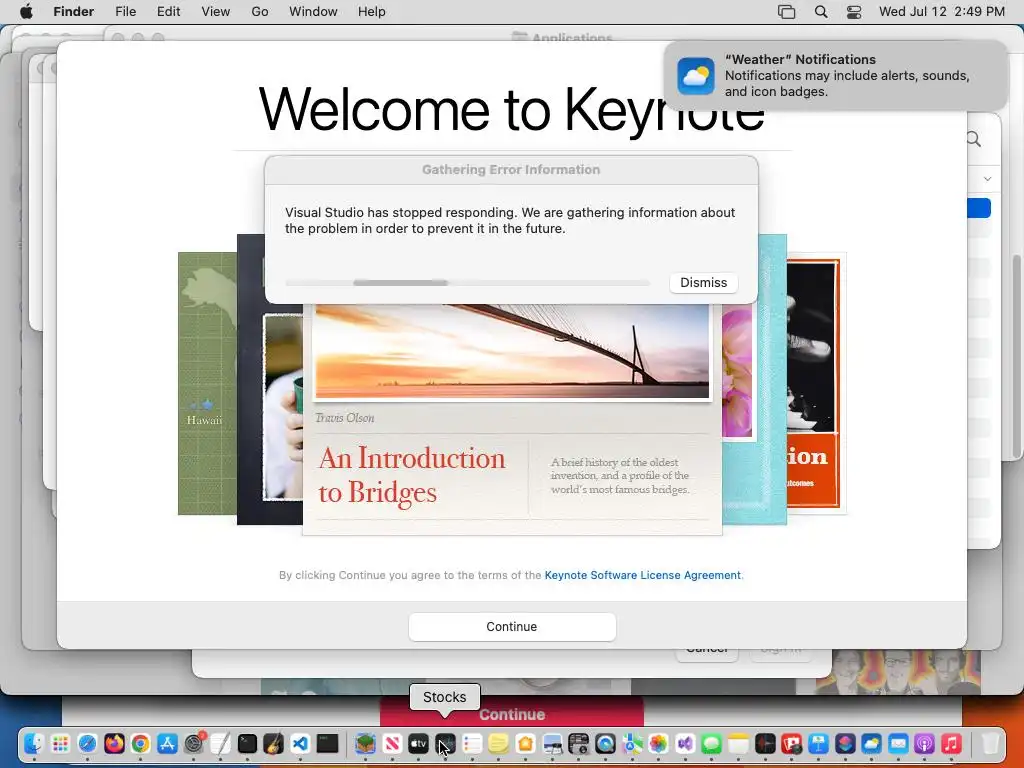The width and height of the screenshot is (1024, 768).
Task: Launch Safari from the dock
Action: 87,743
